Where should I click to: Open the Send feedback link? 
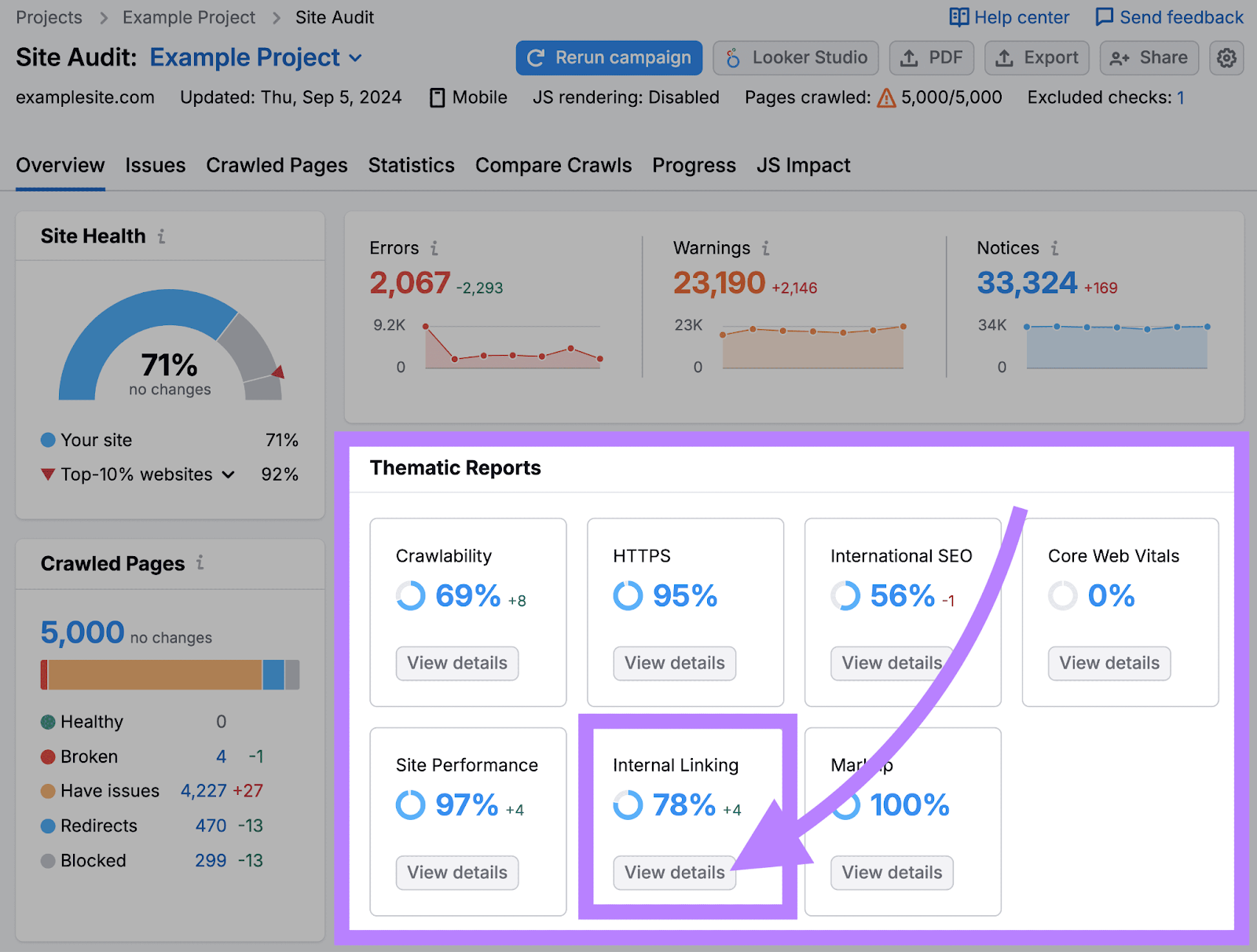pyautogui.click(x=1170, y=17)
